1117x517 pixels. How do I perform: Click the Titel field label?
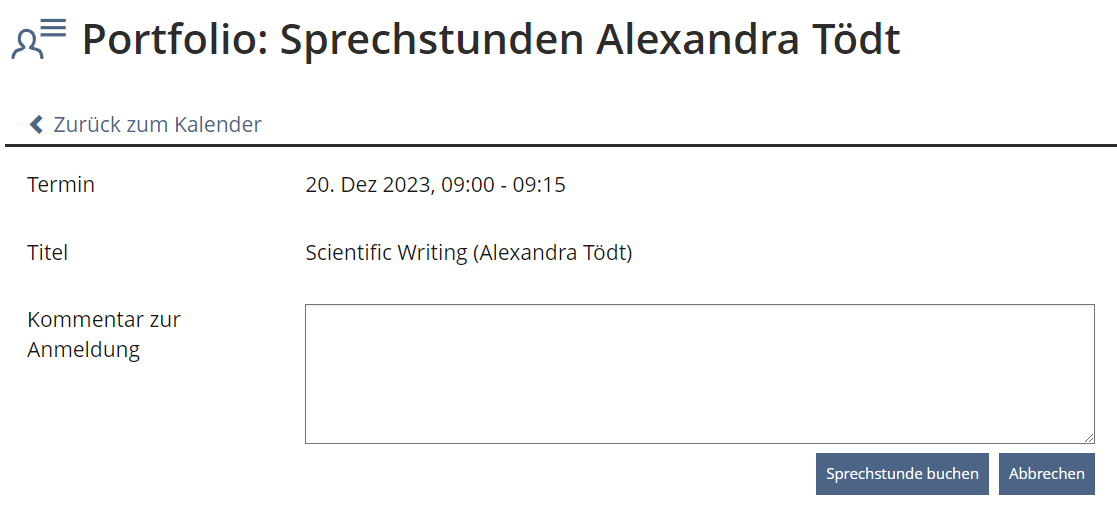coord(48,252)
